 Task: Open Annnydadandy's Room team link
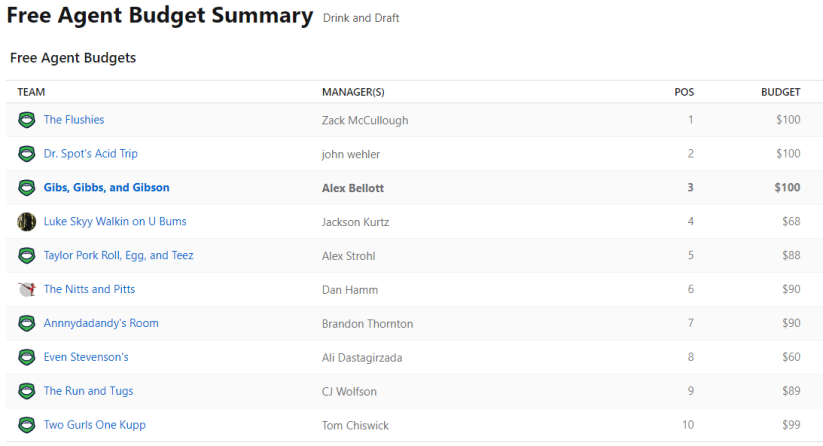tap(101, 324)
